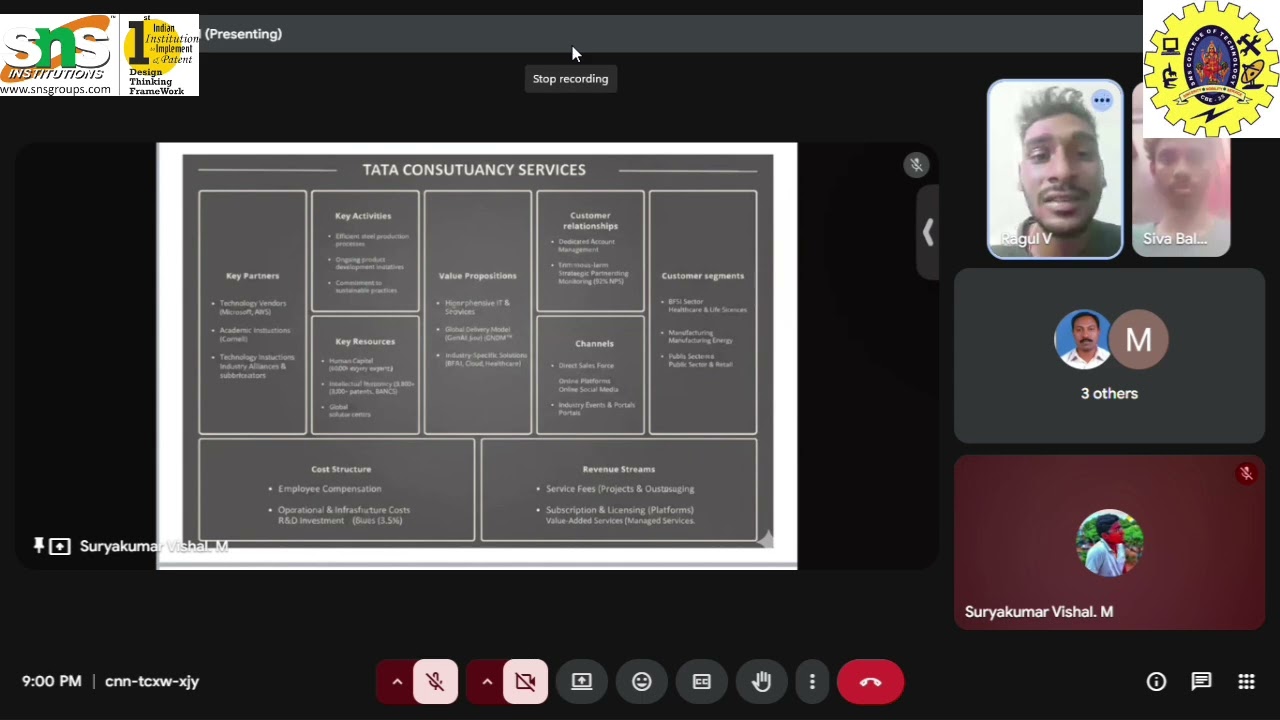Open more options three-dot menu
Screen dimensions: 1280x720
tap(812, 682)
